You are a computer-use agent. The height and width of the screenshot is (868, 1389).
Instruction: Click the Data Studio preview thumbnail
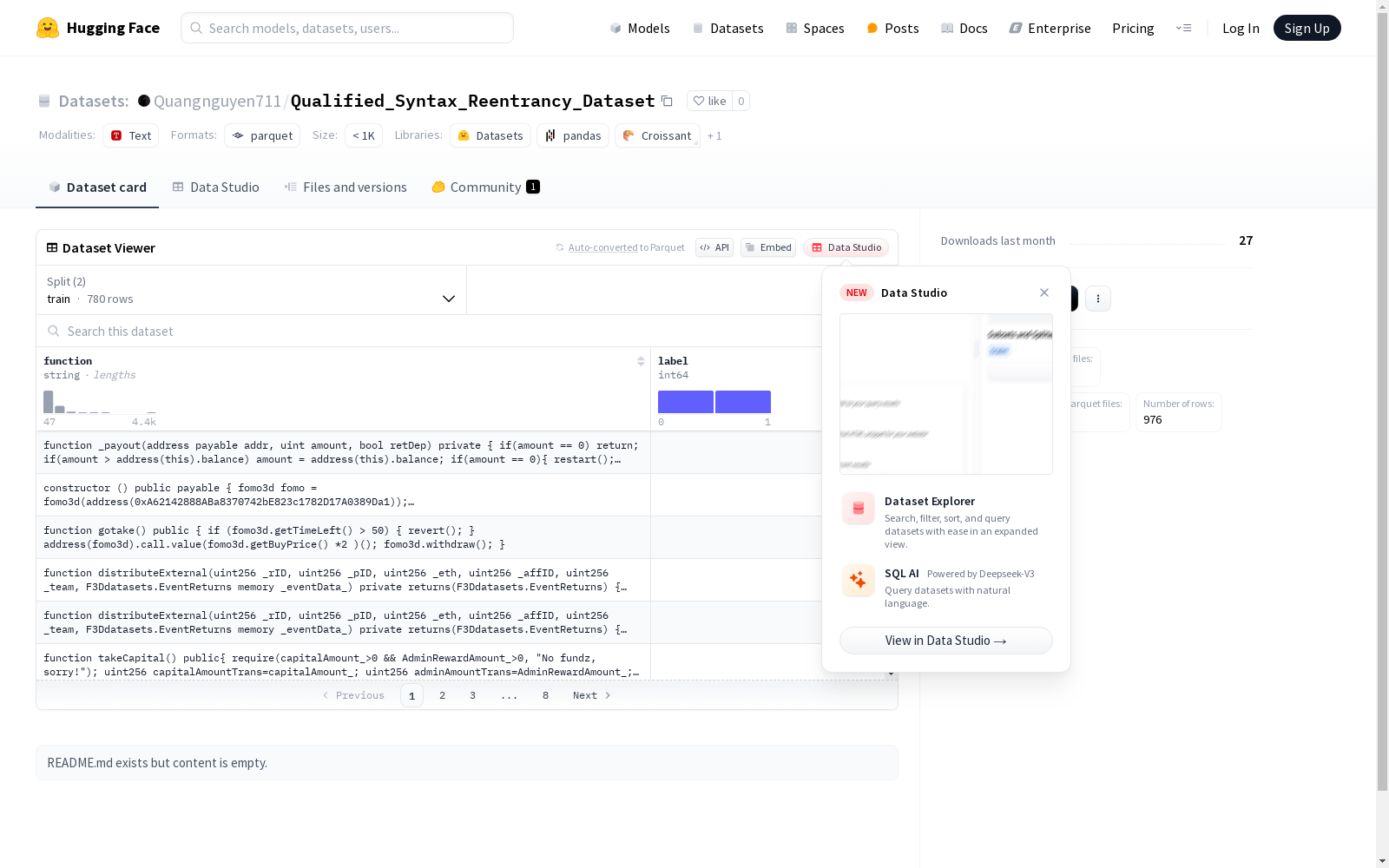click(946, 394)
